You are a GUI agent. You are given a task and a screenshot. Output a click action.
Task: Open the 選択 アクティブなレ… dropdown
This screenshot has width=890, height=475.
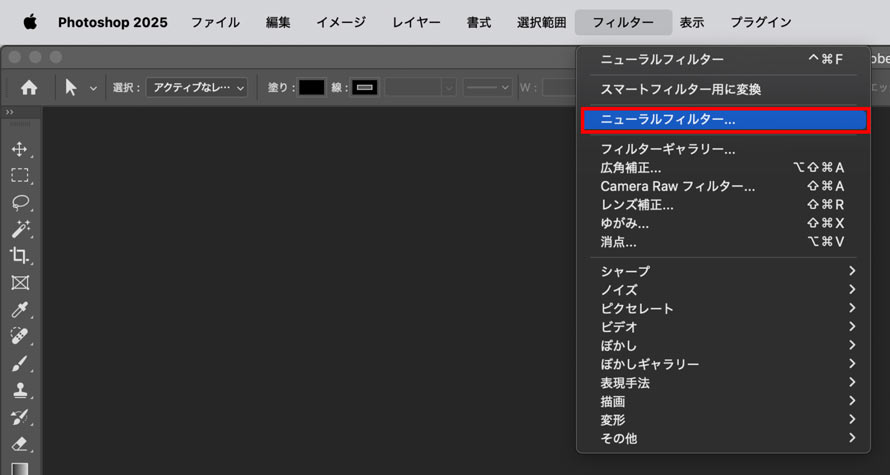tap(196, 88)
